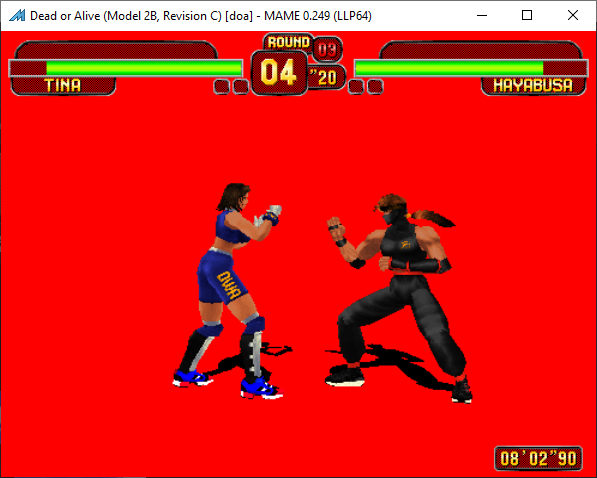Click Tina's first round-win marker
597x478 pixels.
221,86
